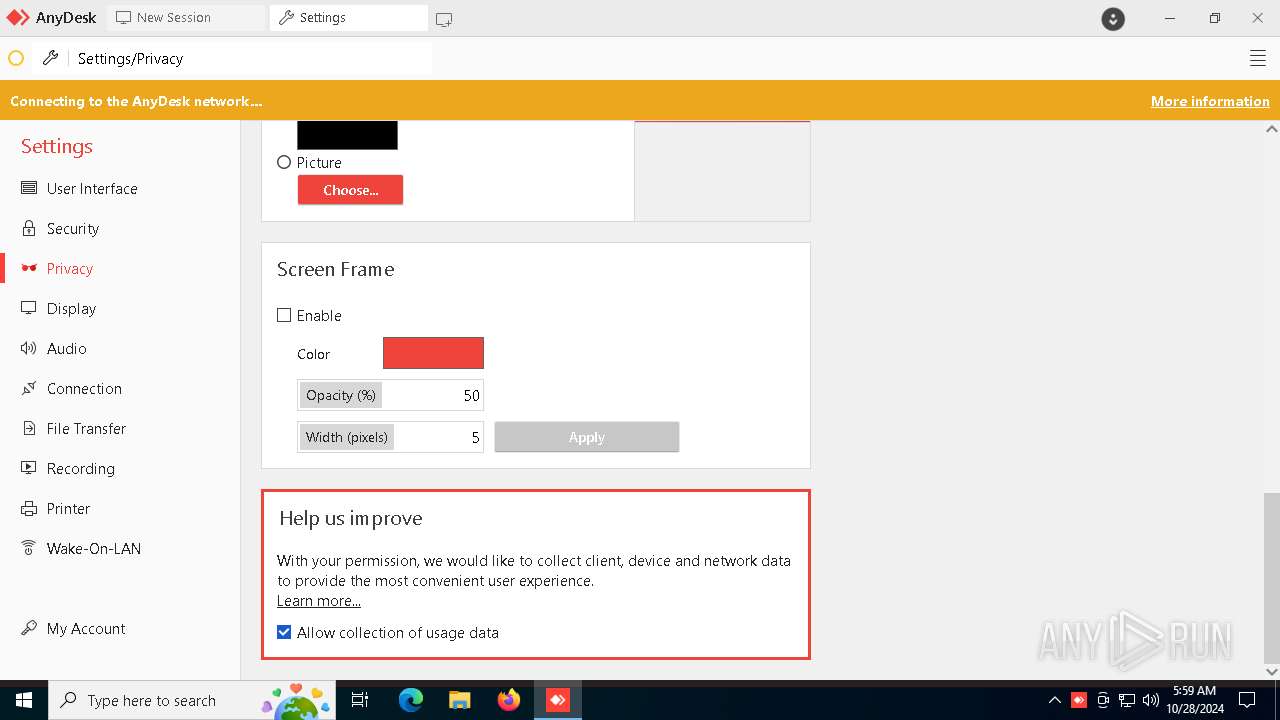Open the notification center icon
Viewport: 1280px width, 720px height.
coord(1247,700)
